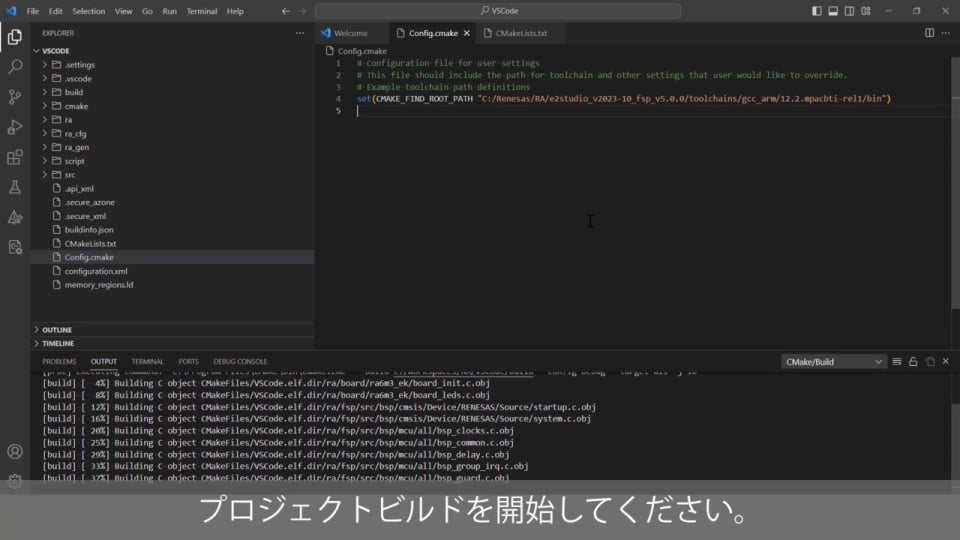The width and height of the screenshot is (960, 540).
Task: Open the Accounts icon in activity bar
Action: point(15,452)
